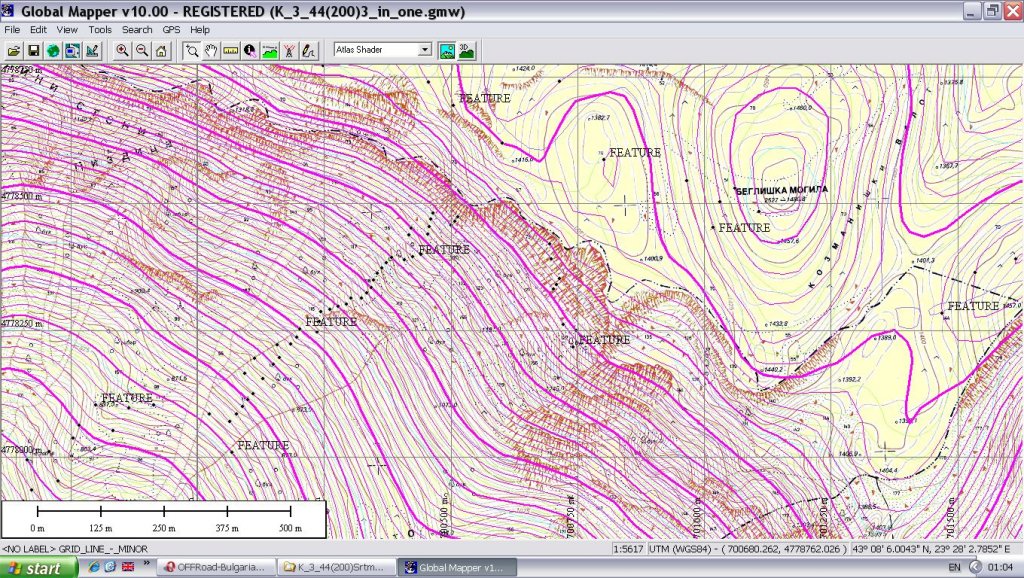Select the Measure ruler tool

230,50
